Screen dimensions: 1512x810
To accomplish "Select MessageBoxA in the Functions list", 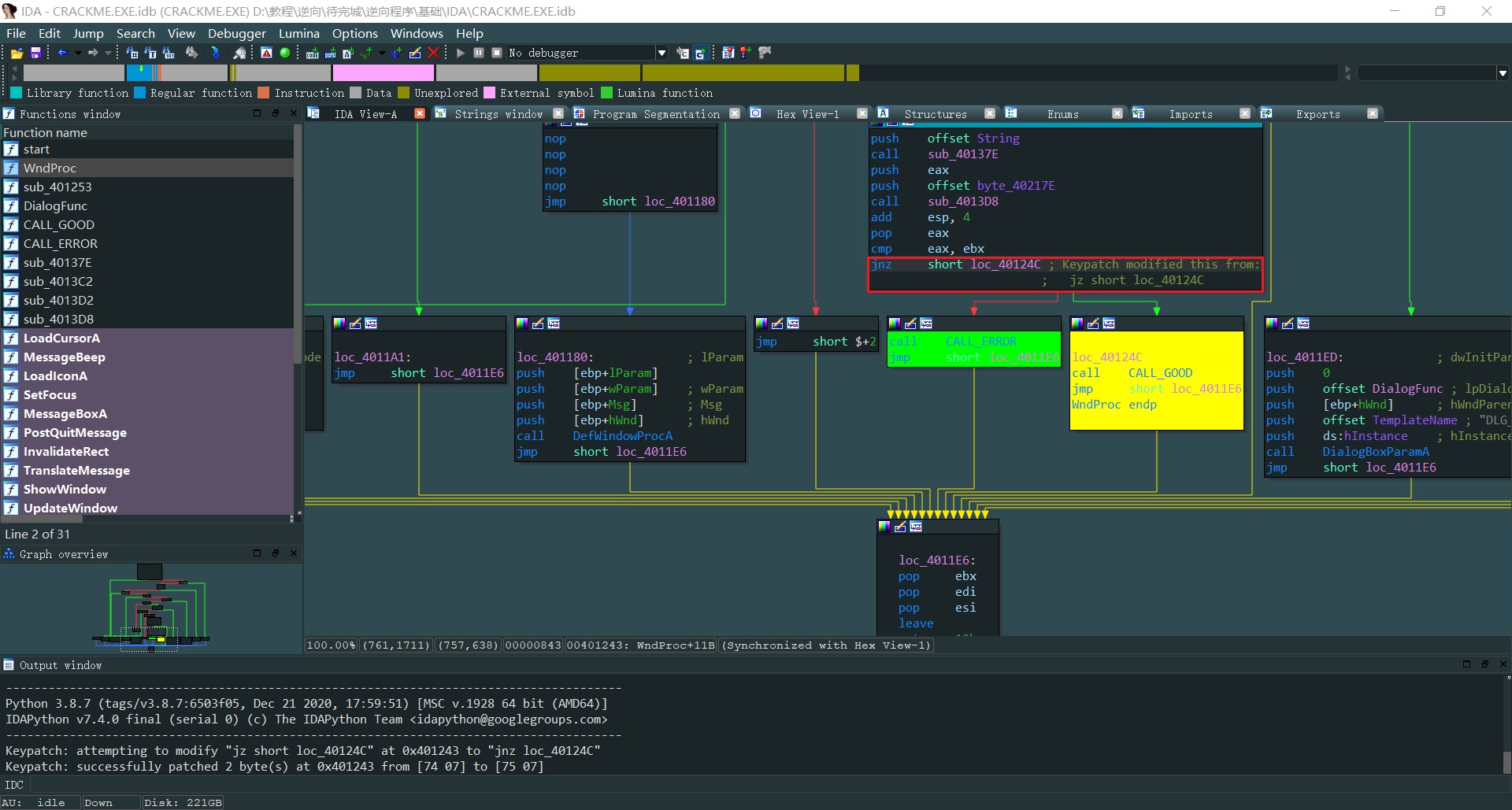I will pyautogui.click(x=65, y=414).
